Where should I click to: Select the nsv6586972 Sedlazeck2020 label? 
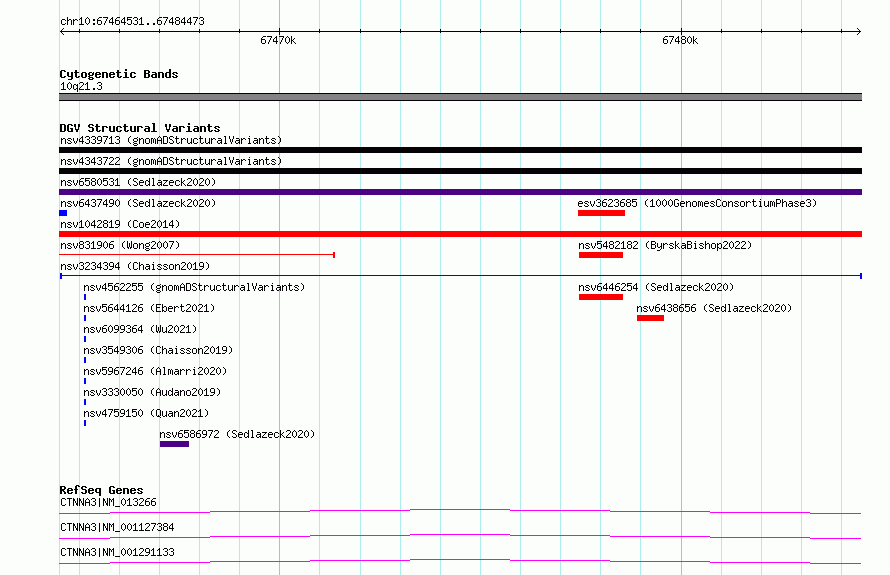pyautogui.click(x=237, y=434)
